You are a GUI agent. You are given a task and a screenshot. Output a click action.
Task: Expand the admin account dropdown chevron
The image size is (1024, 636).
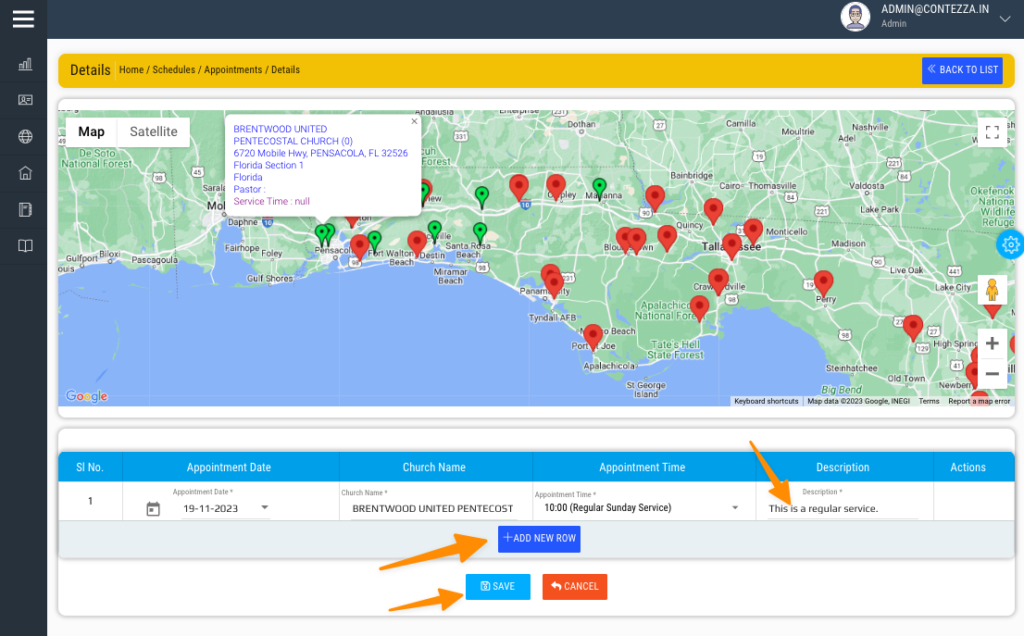[x=1005, y=19]
